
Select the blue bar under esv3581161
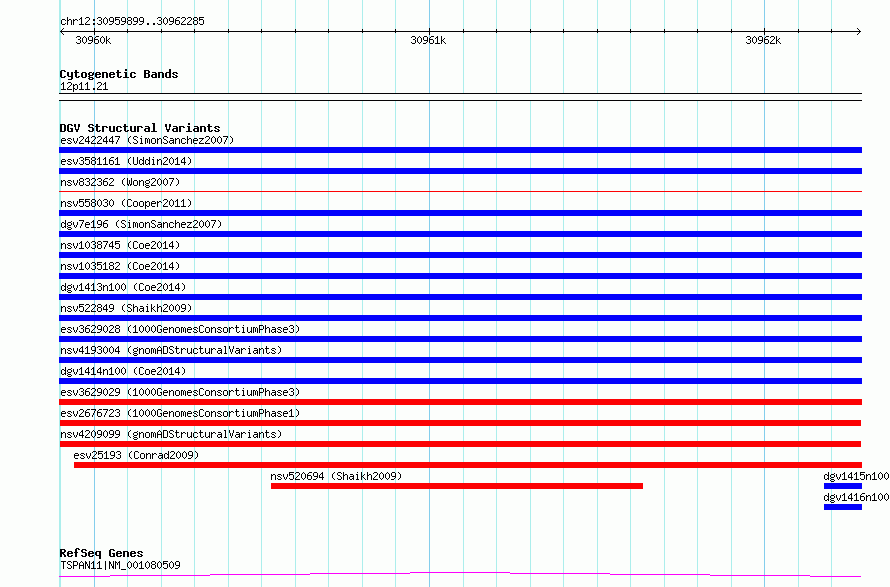coord(460,171)
